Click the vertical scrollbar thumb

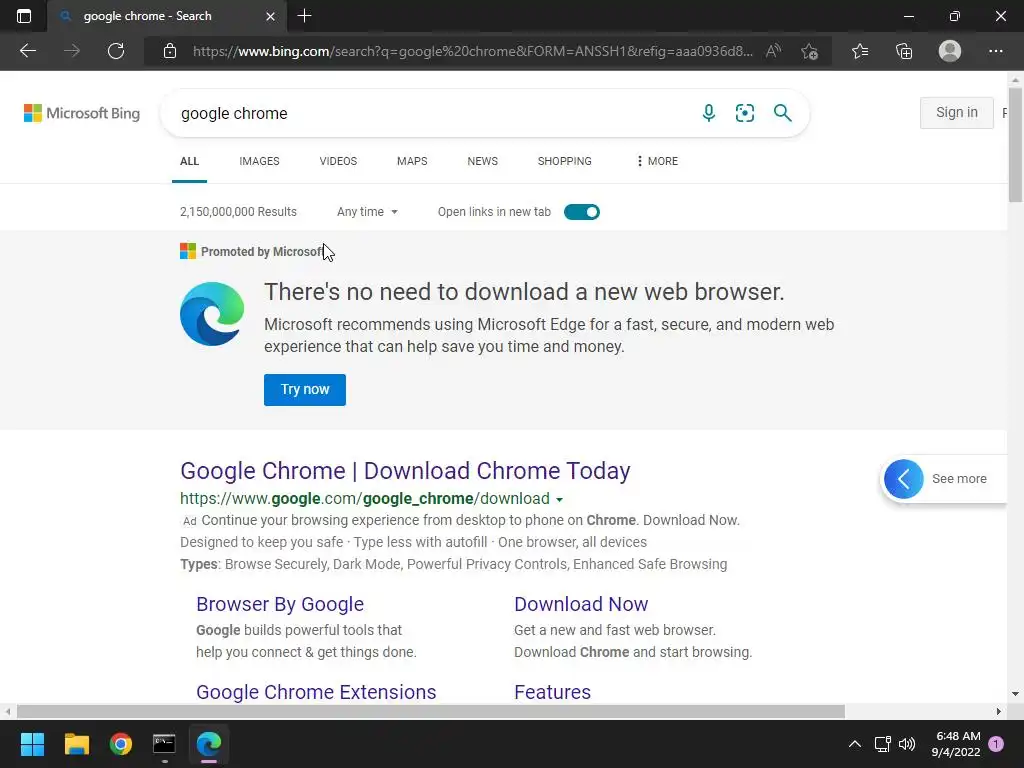[x=1016, y=145]
